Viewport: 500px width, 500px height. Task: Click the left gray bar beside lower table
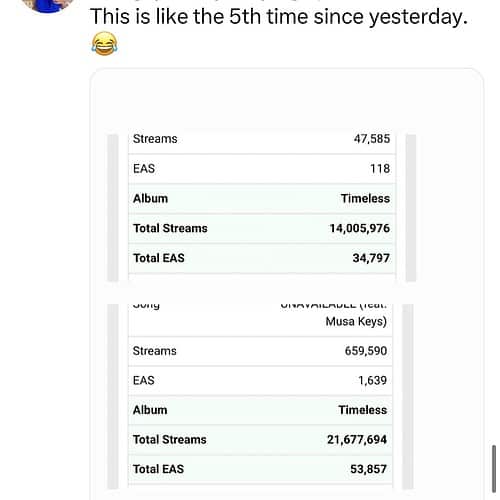pos(113,396)
